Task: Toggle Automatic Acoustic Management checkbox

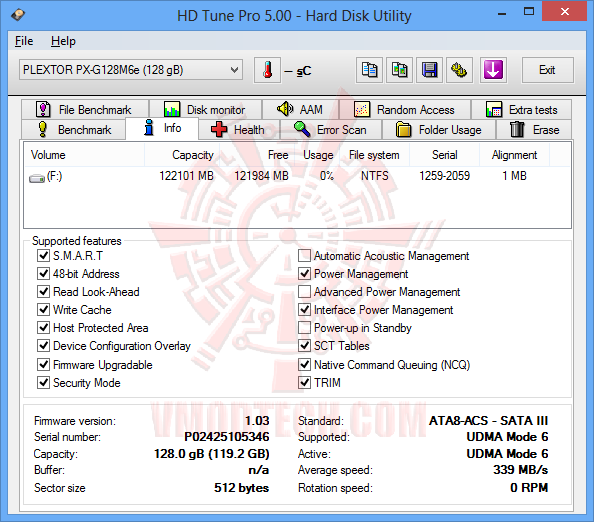Action: click(304, 255)
